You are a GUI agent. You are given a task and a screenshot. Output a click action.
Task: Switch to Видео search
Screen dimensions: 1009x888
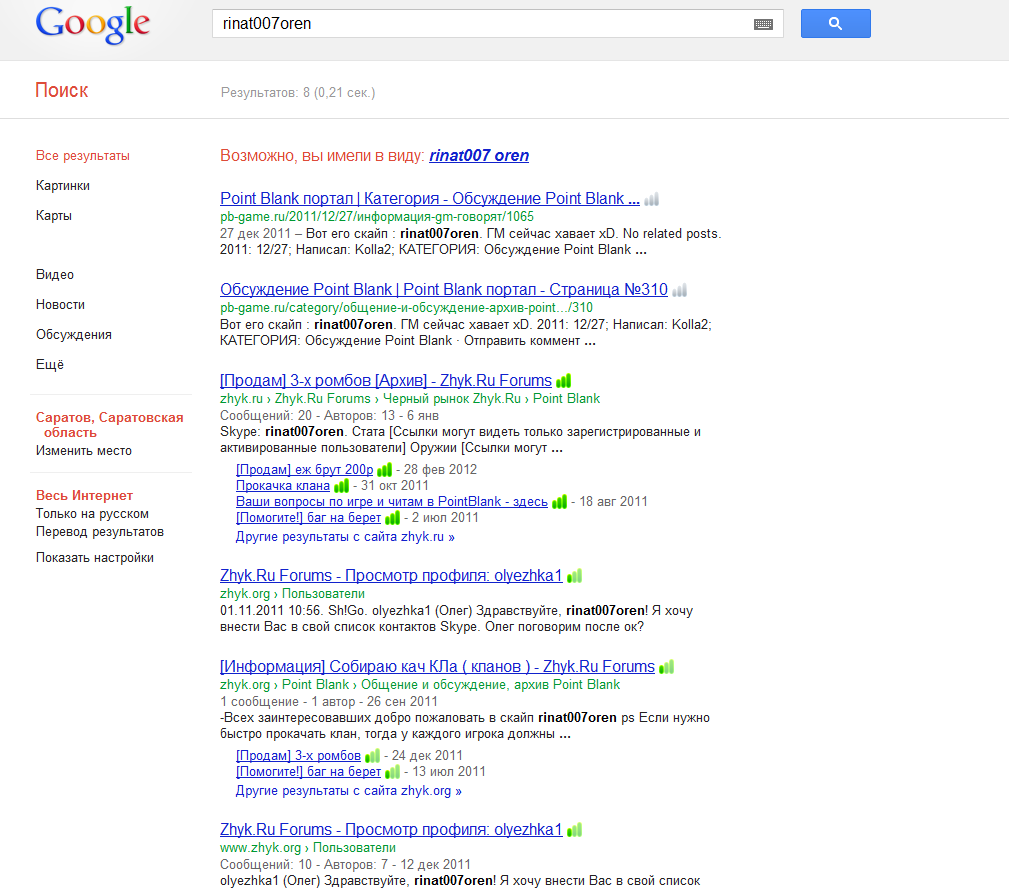click(55, 275)
